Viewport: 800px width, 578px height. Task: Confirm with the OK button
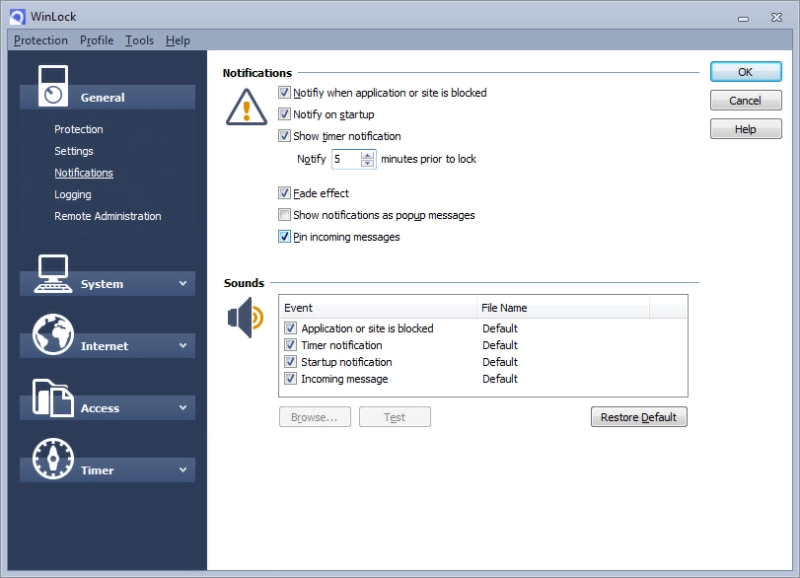click(x=745, y=72)
